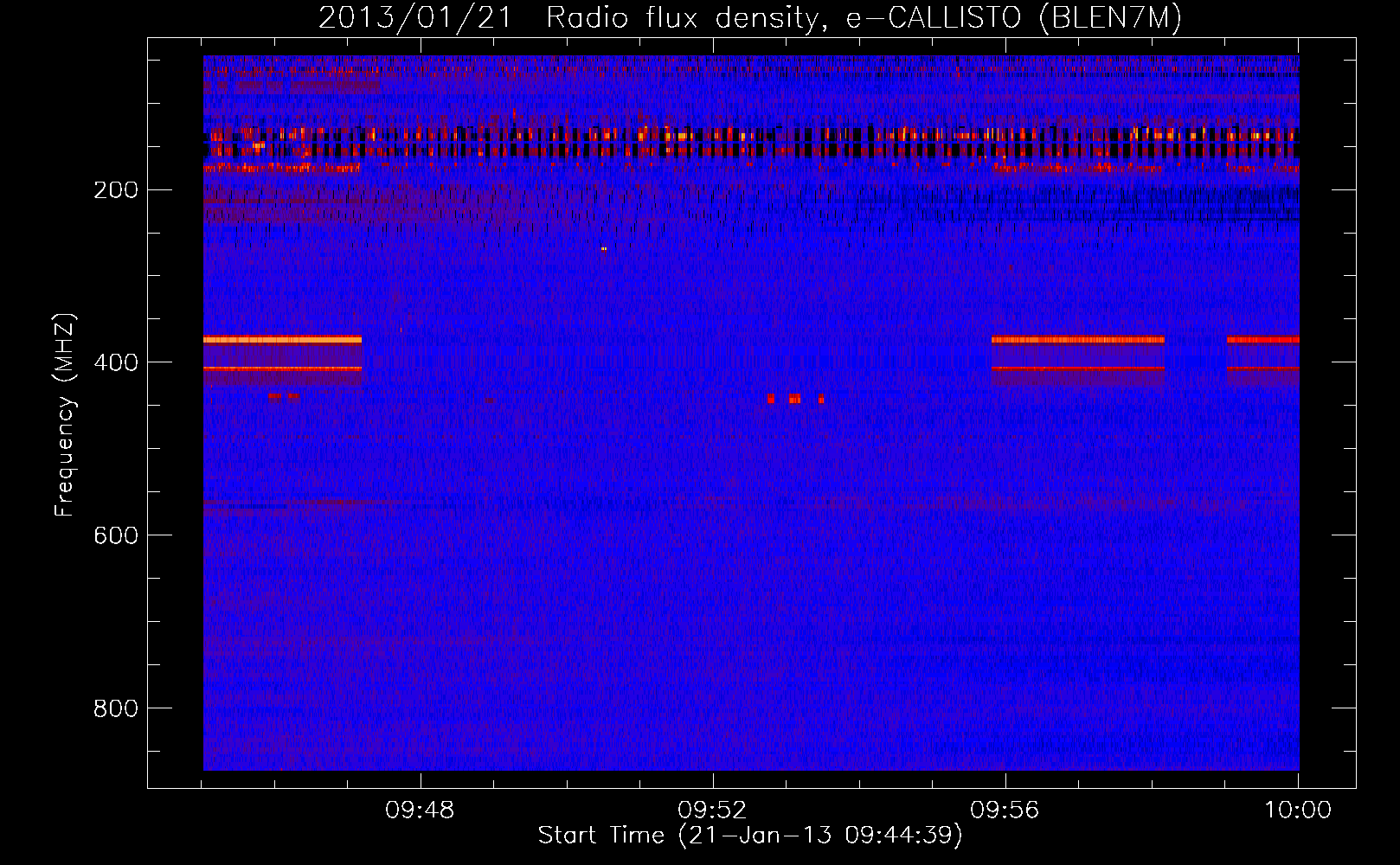
Task: Click the 800 frequency tick label
Action: (x=115, y=709)
